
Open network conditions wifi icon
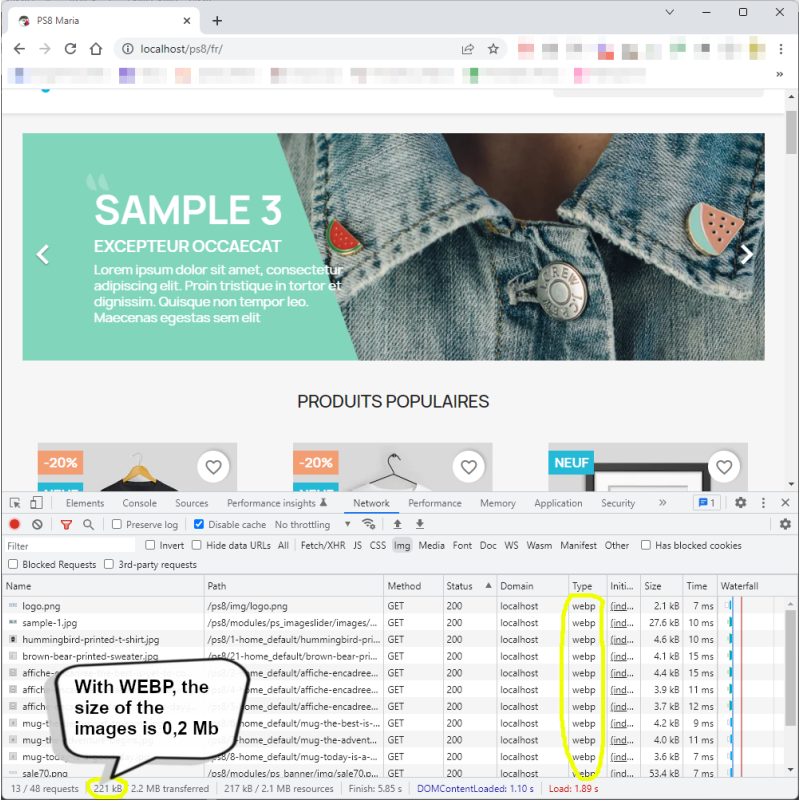(368, 524)
